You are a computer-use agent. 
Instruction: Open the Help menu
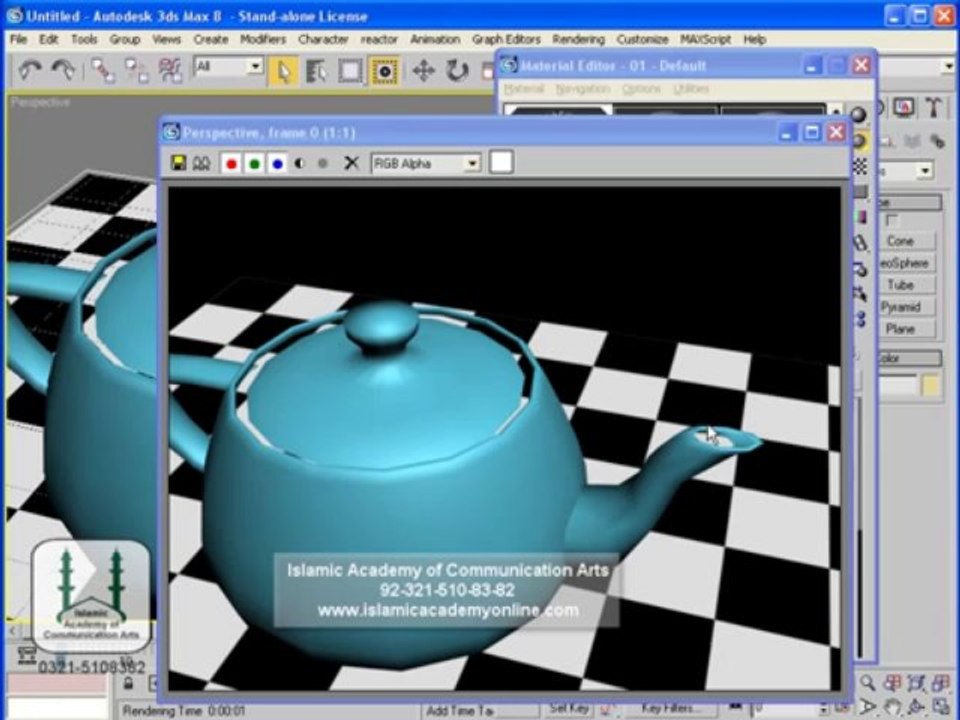pos(755,39)
